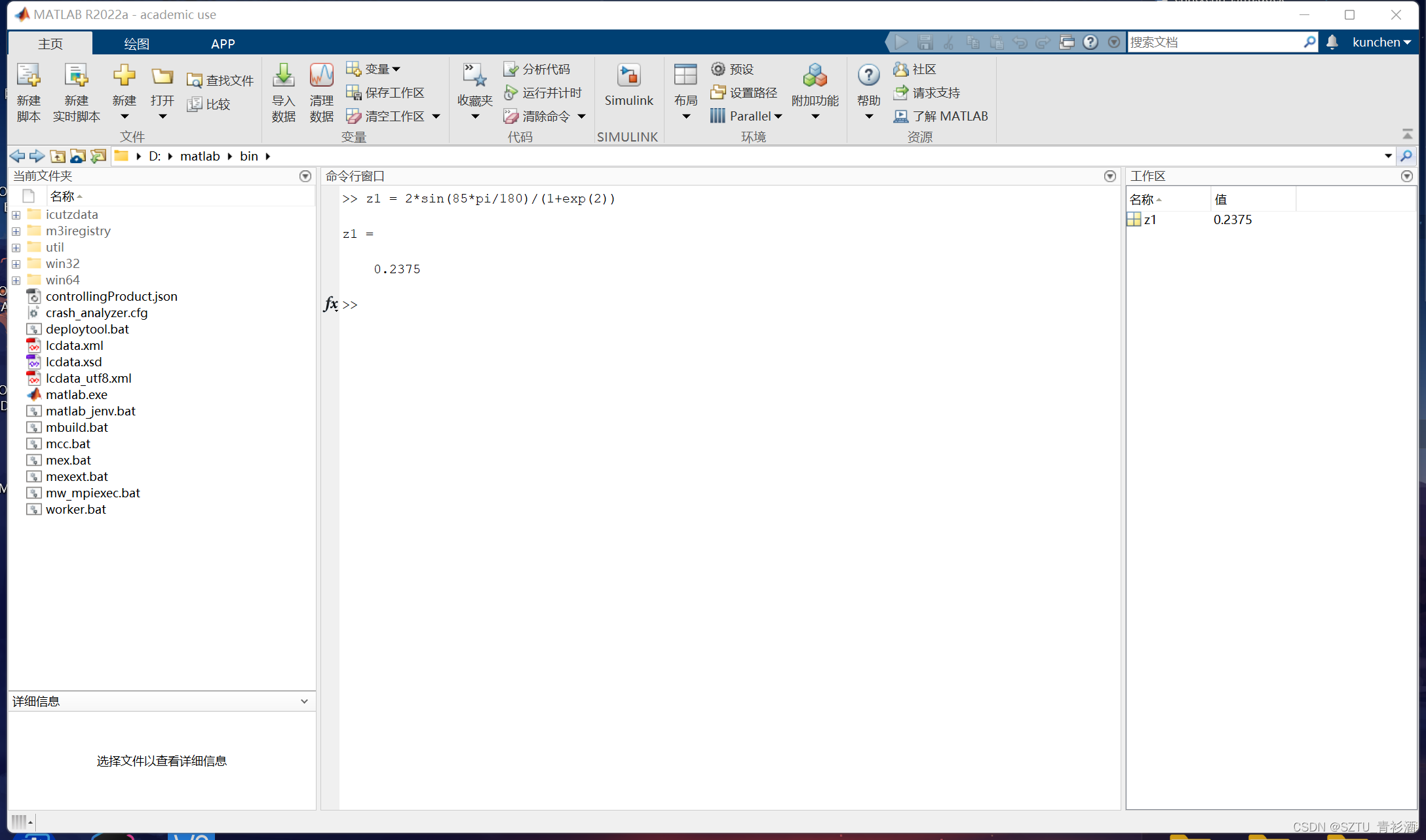This screenshot has height=840, width=1426.
Task: Click the Compare files icon
Action: [195, 104]
